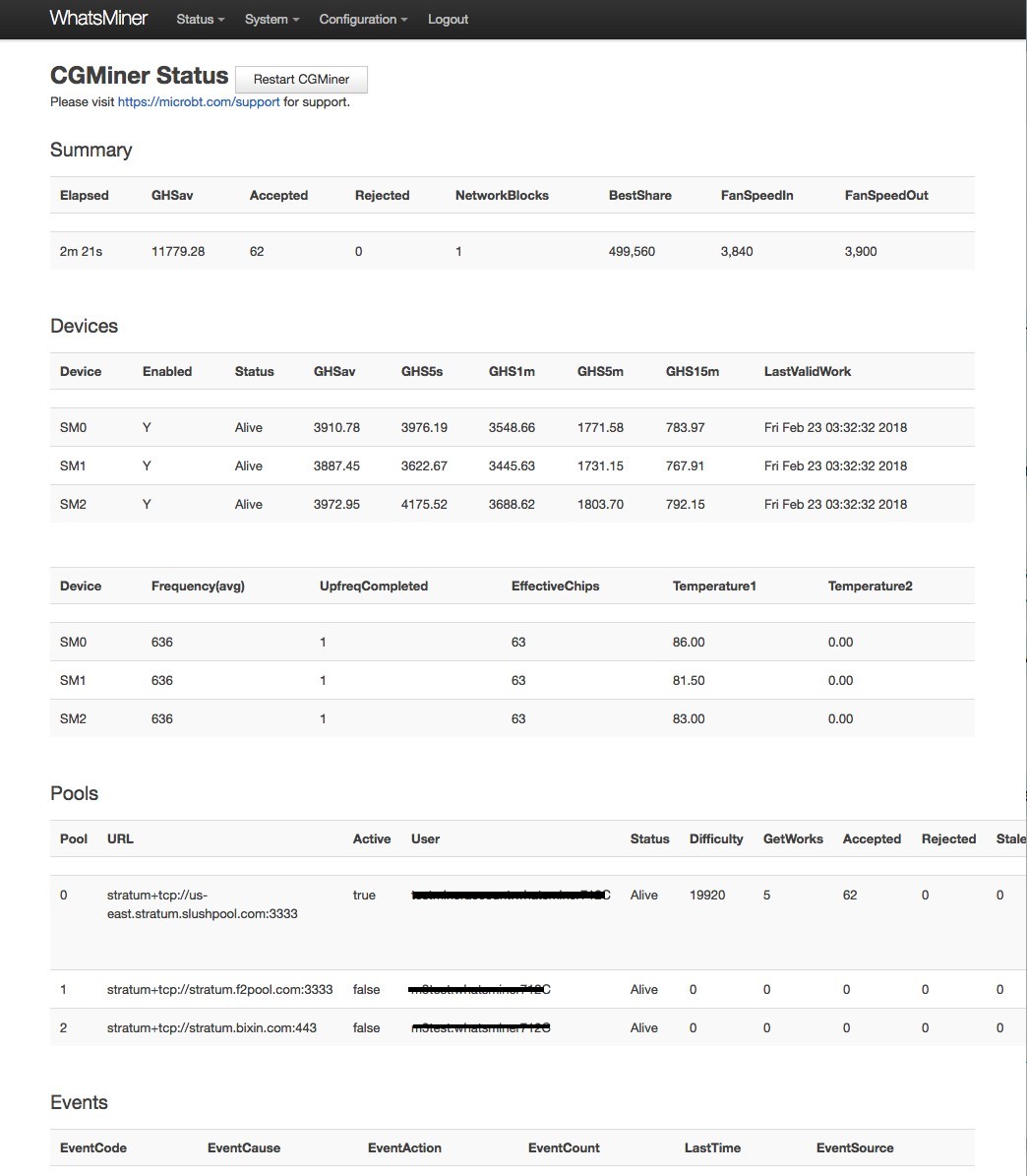Click the Temperature1 column header
The width and height of the screenshot is (1027, 1176).
click(x=714, y=586)
